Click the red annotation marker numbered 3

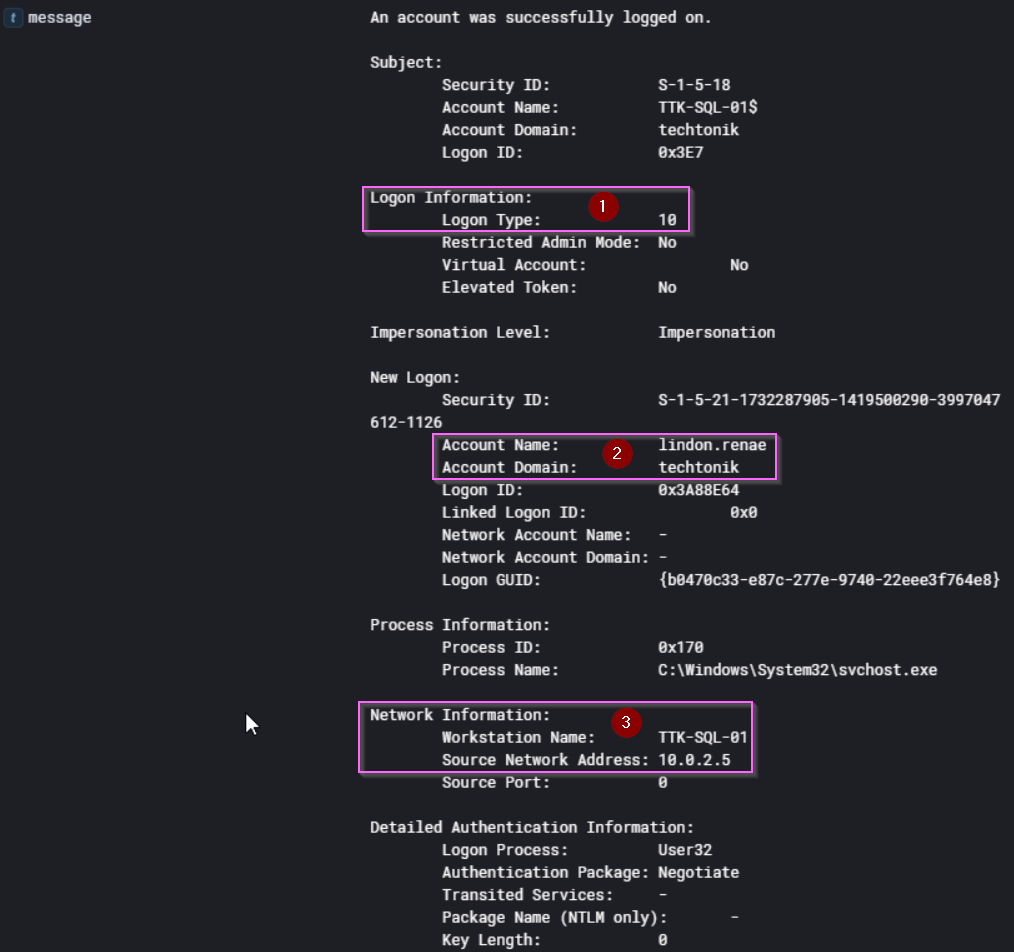tap(626, 724)
